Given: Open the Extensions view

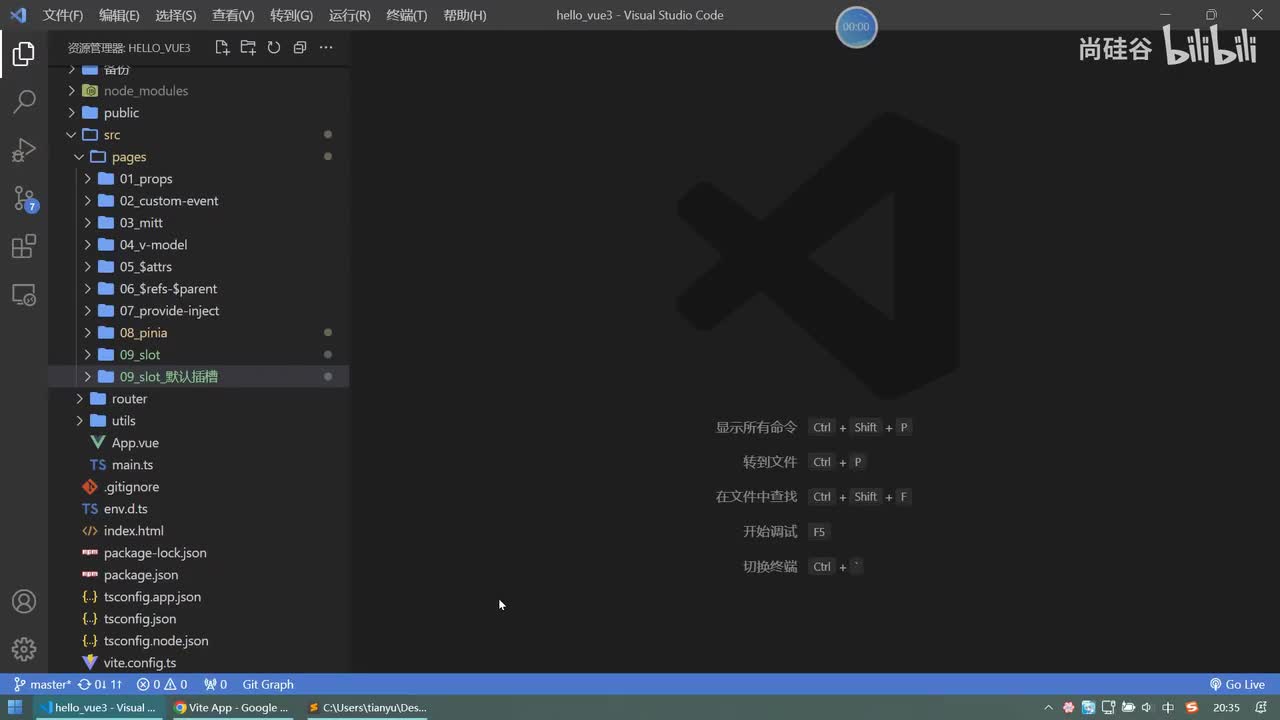Looking at the screenshot, I should click(x=24, y=246).
